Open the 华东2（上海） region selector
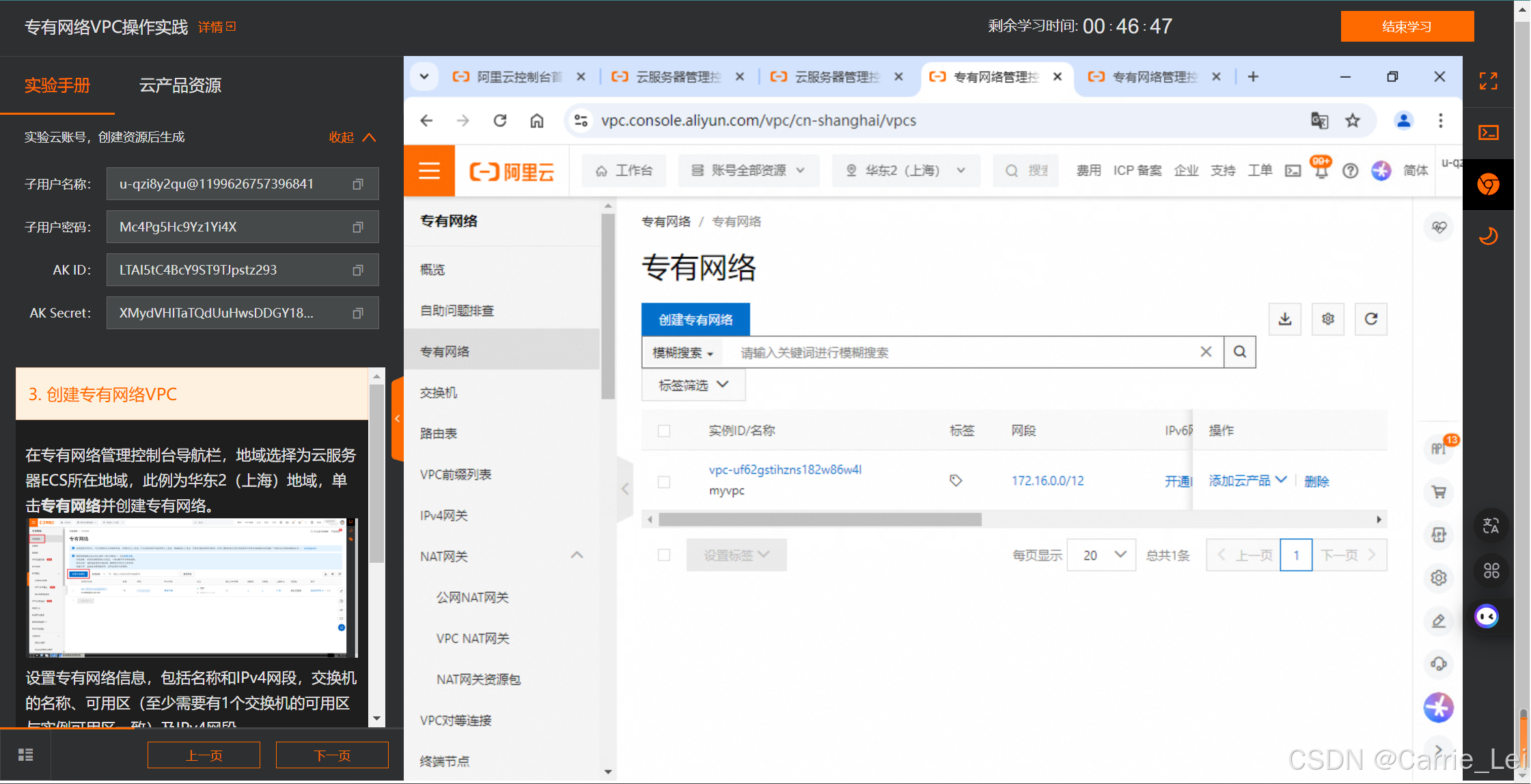 [906, 171]
